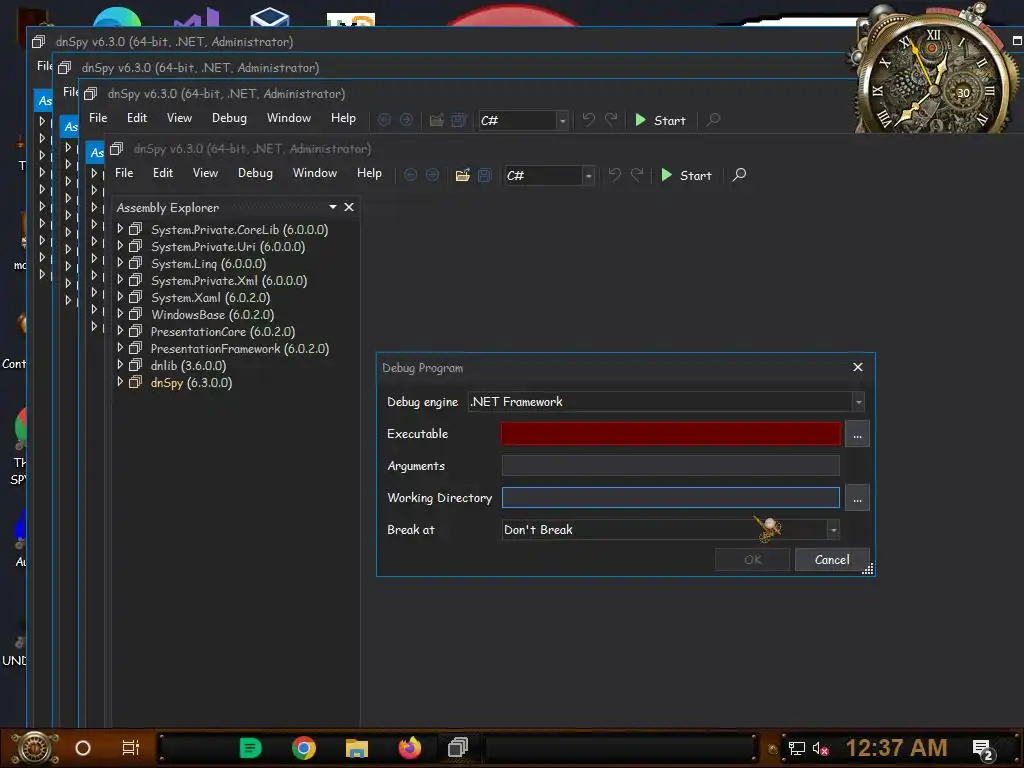Open the File menu in front dnSpy window

pyautogui.click(x=124, y=173)
